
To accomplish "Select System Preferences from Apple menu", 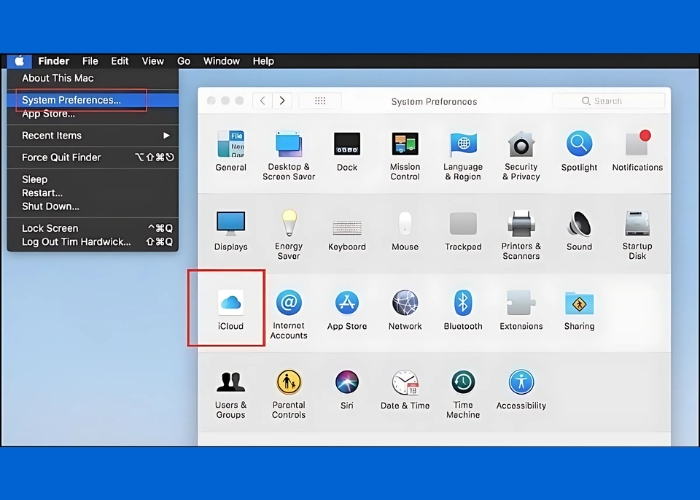I will (x=71, y=100).
